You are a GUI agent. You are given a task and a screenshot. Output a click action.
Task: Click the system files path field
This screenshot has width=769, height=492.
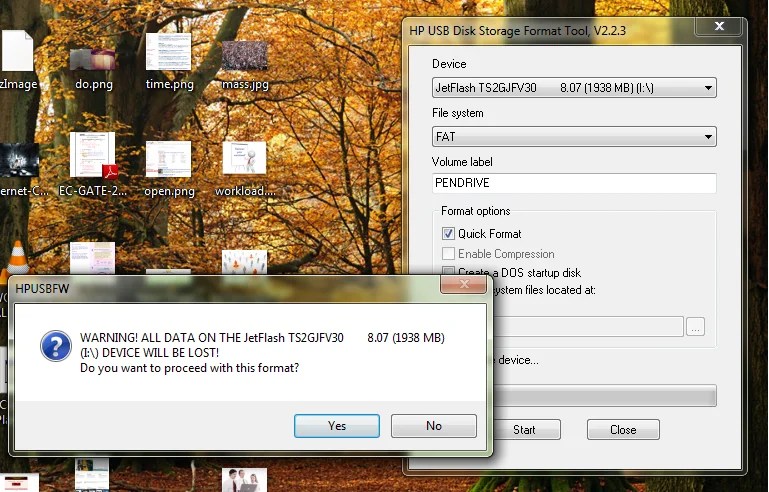[588, 327]
